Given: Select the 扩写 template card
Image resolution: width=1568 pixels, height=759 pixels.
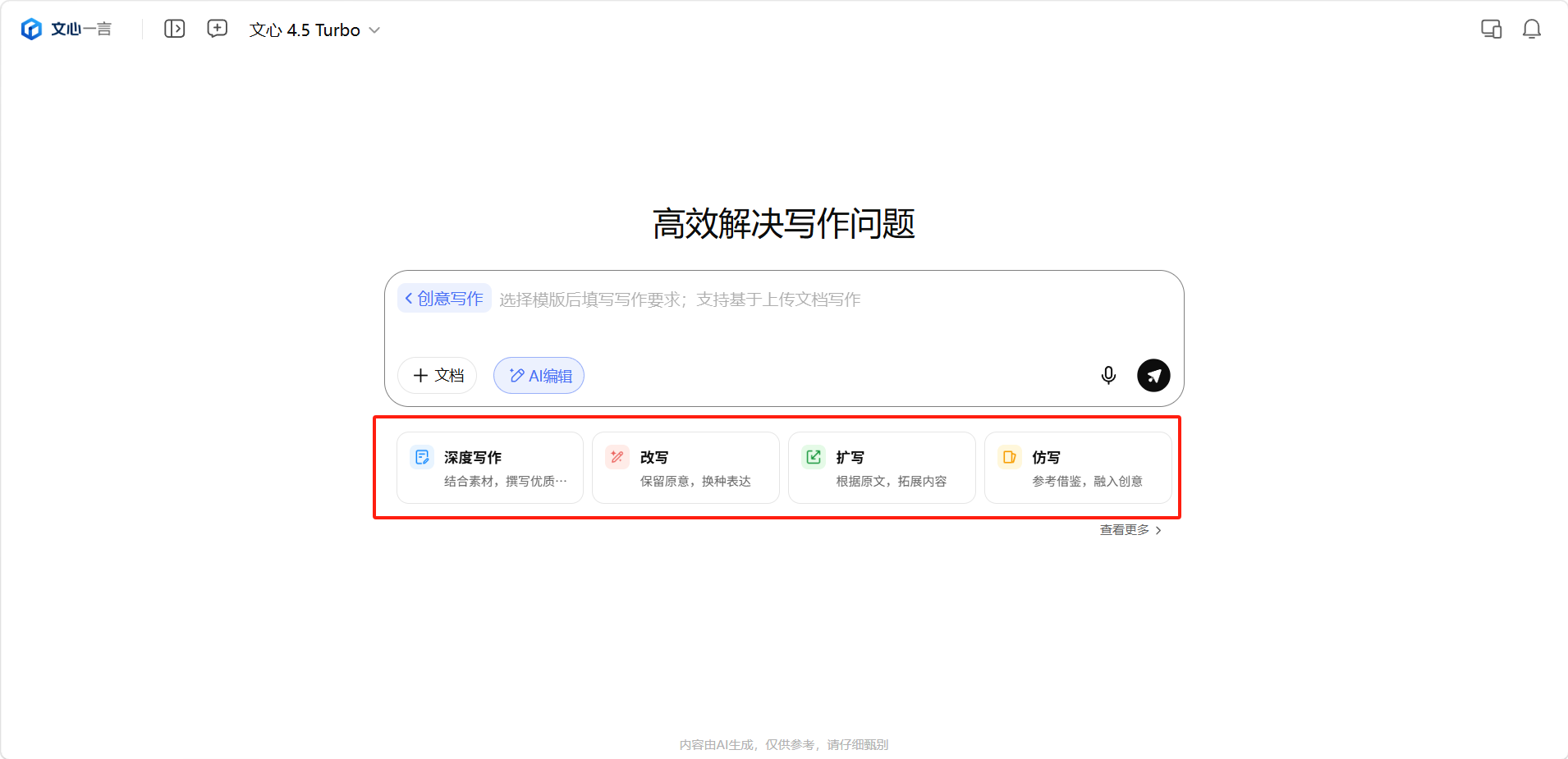Looking at the screenshot, I should pos(882,468).
